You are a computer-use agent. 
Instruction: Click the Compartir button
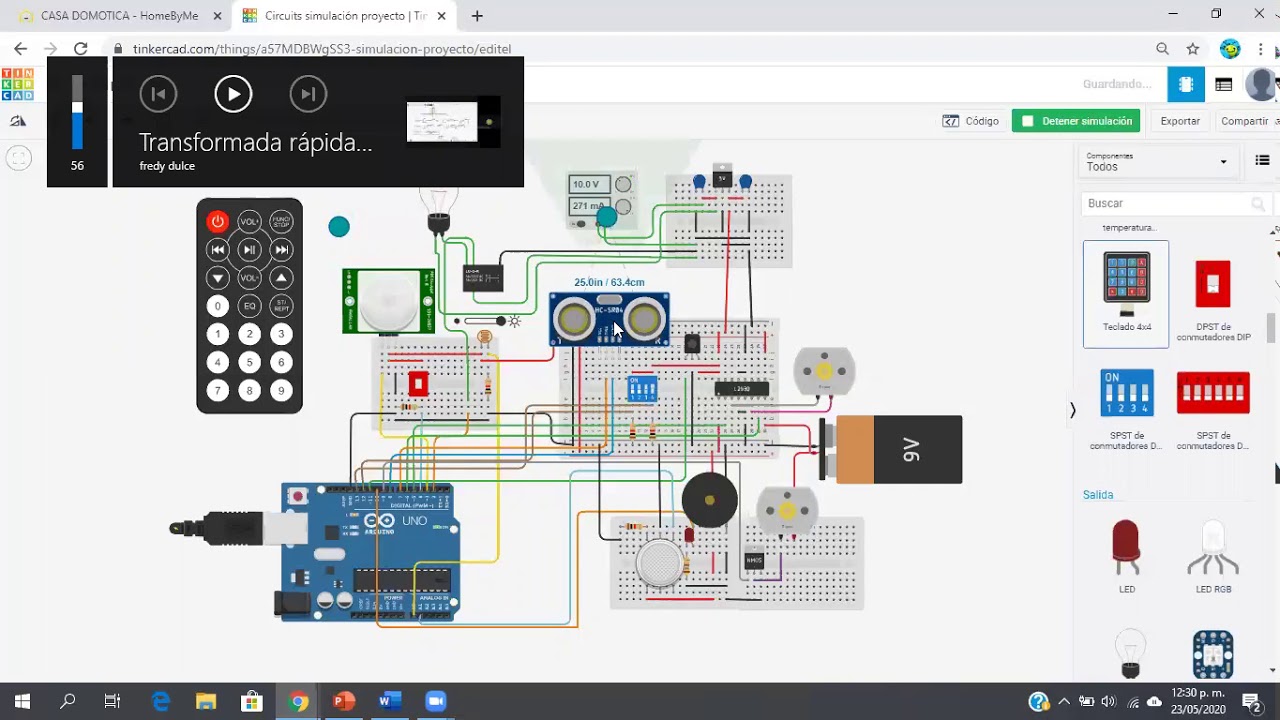click(1245, 121)
